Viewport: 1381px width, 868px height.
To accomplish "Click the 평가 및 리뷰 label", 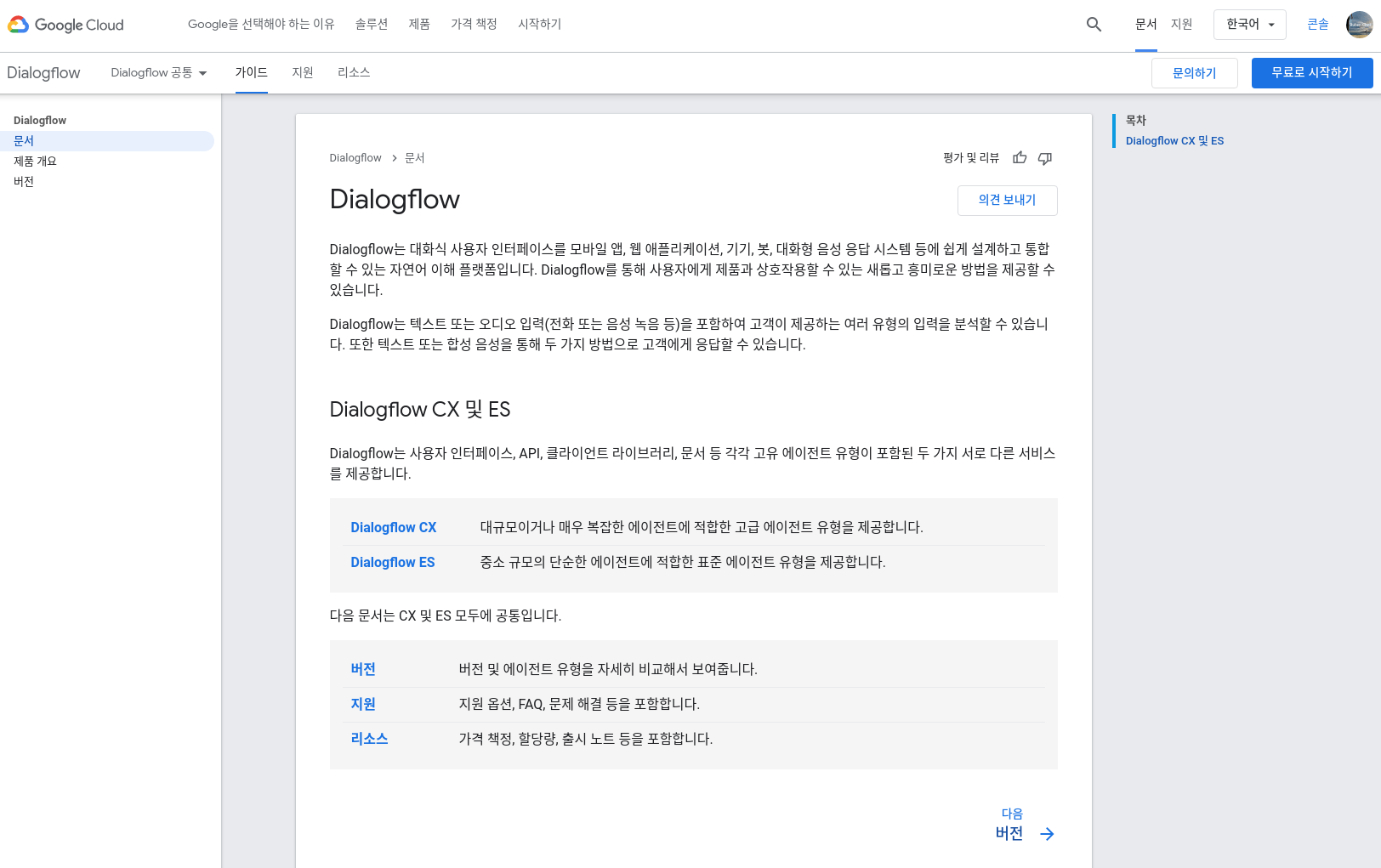I will (x=971, y=158).
